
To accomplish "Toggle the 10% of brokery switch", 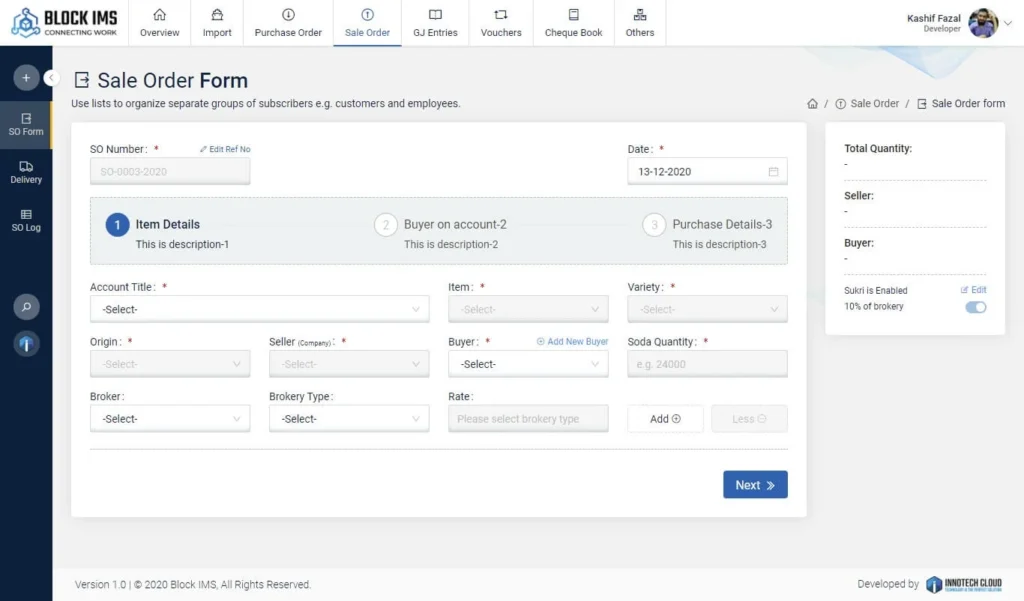I will tap(975, 307).
